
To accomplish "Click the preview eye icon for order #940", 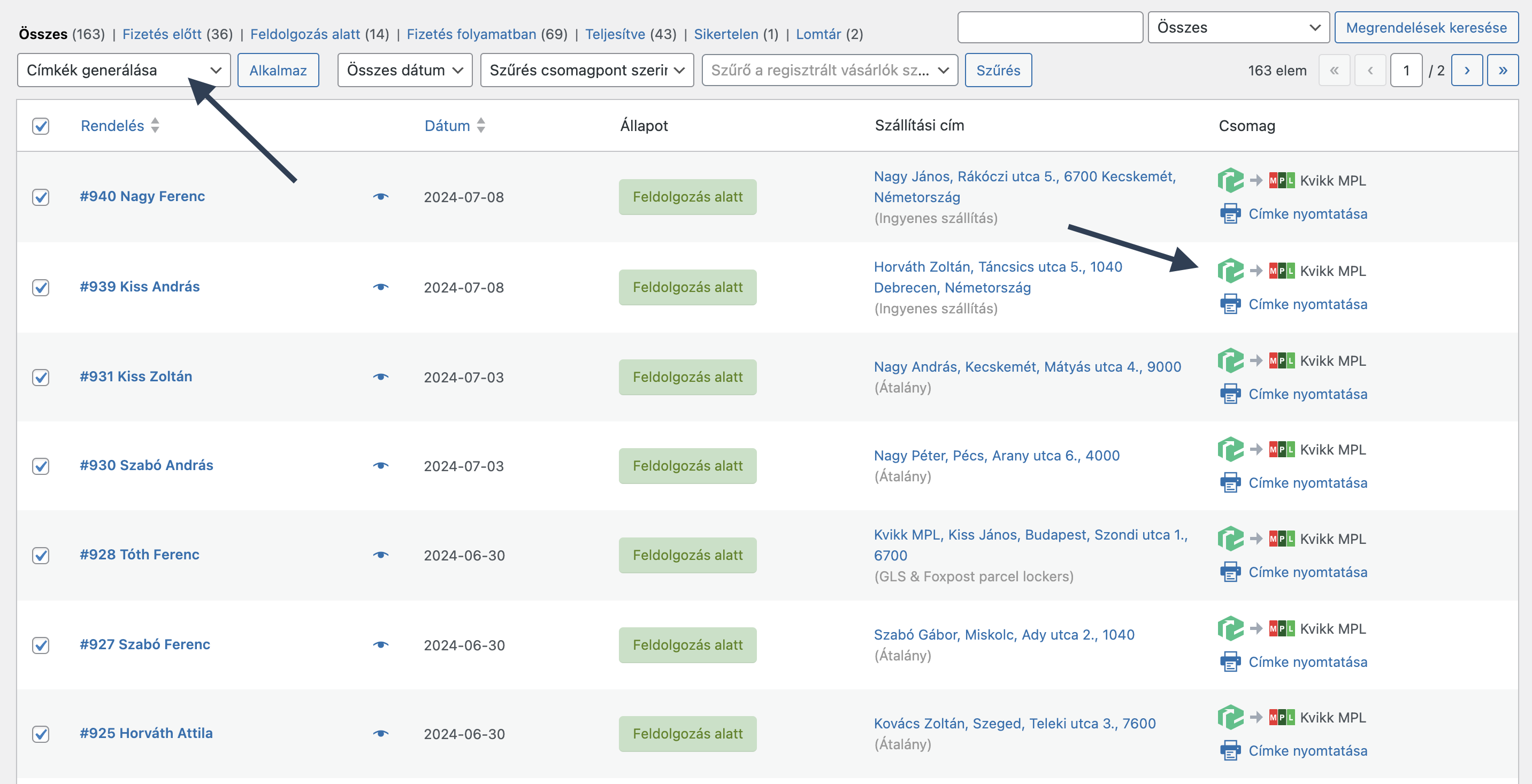I will pos(381,197).
